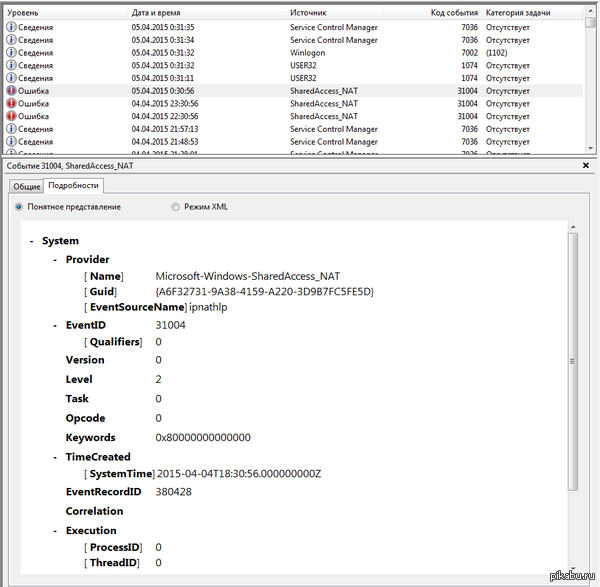Screen dimensions: 600x587
Task: Click the info icon of the 0:31:34 event
Action: tap(11, 40)
